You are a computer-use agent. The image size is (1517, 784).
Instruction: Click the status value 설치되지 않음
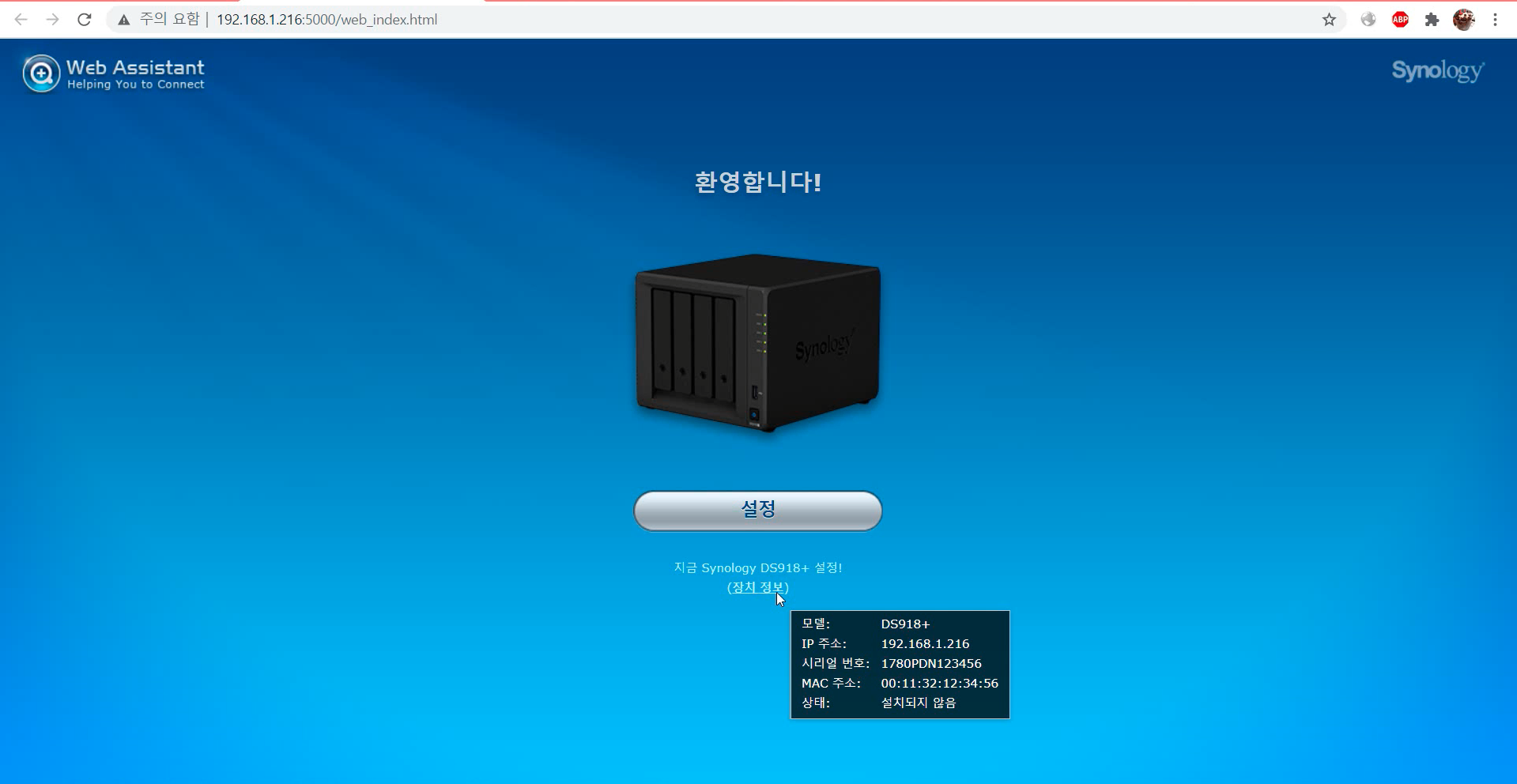point(919,703)
